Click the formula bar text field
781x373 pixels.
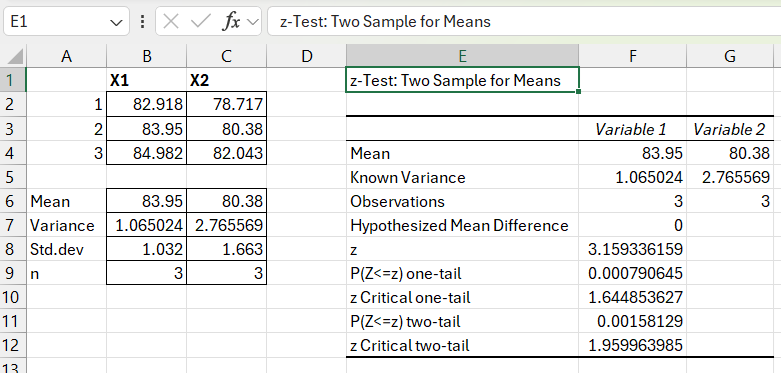point(524,21)
